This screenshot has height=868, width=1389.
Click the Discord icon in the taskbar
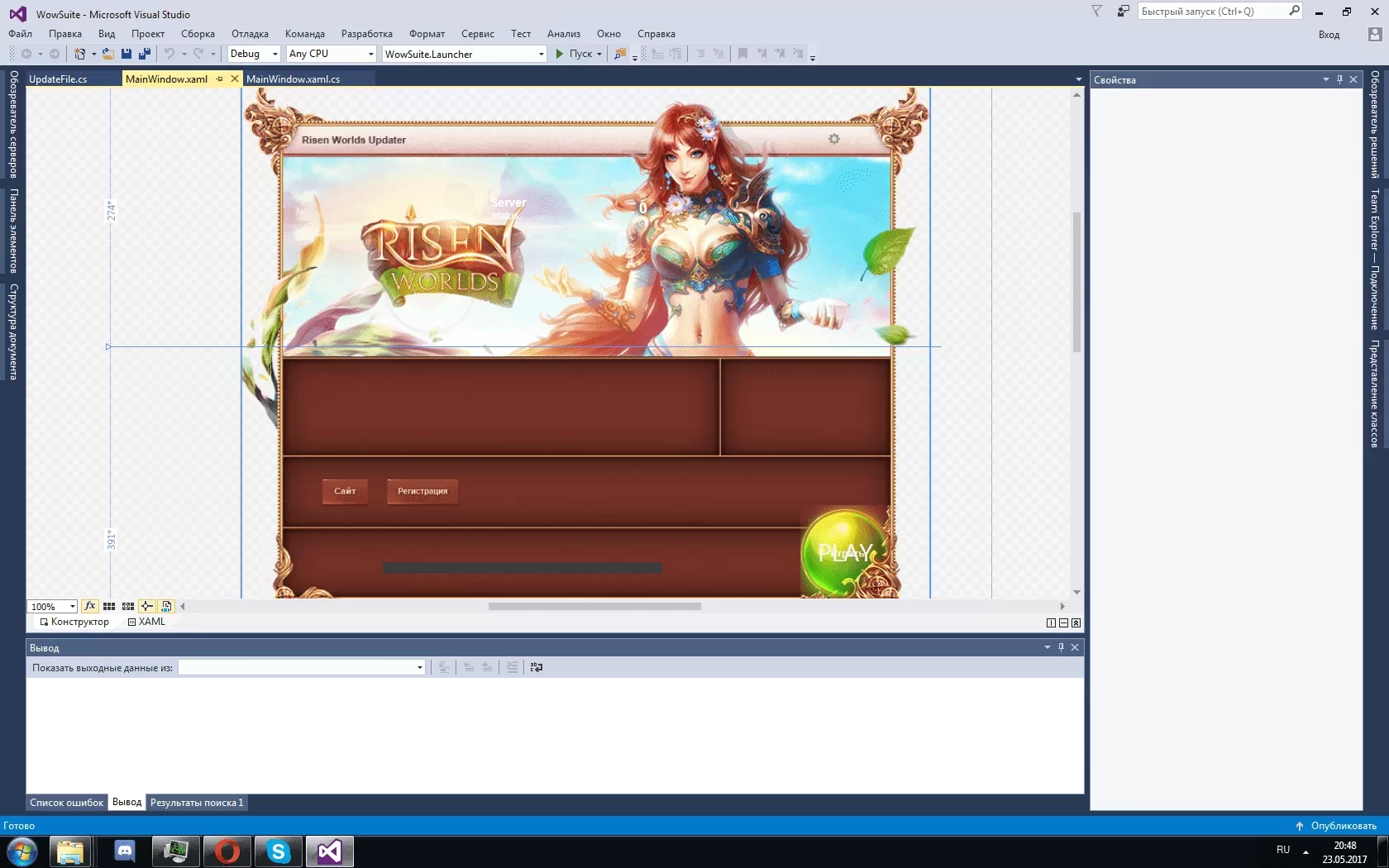pos(125,851)
